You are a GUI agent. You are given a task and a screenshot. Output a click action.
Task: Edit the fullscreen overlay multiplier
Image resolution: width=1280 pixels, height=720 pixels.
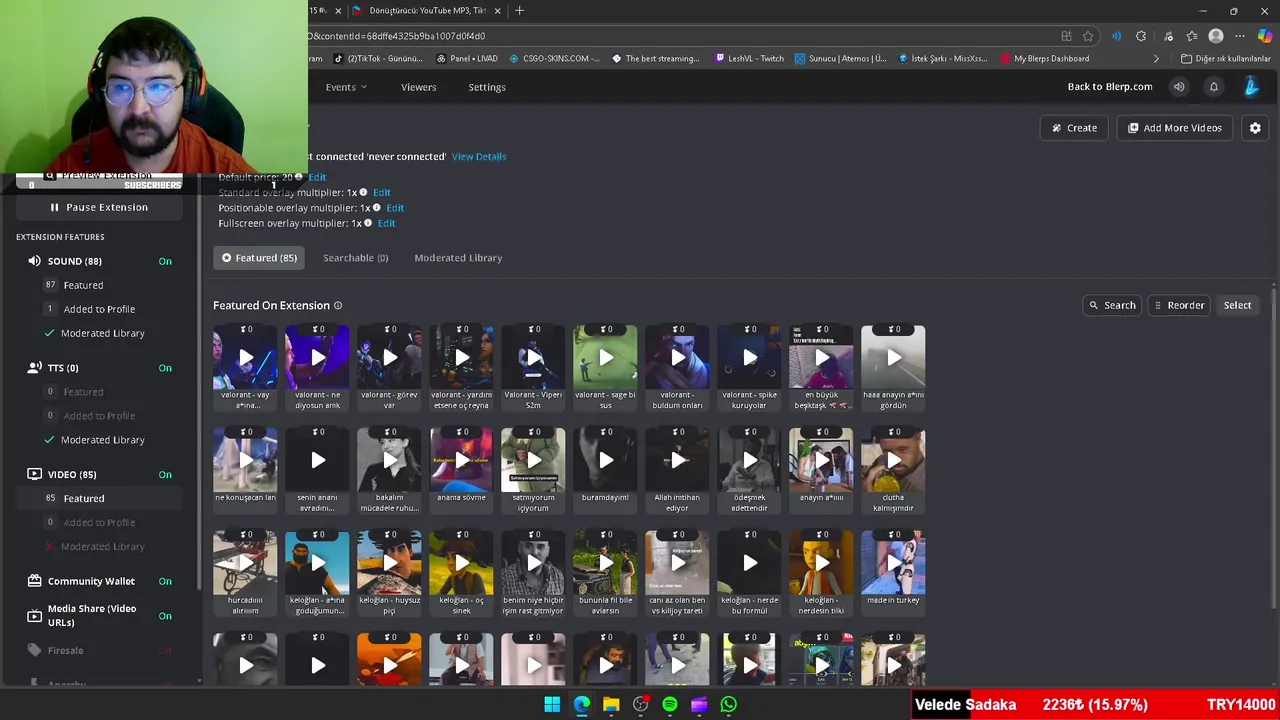click(386, 223)
